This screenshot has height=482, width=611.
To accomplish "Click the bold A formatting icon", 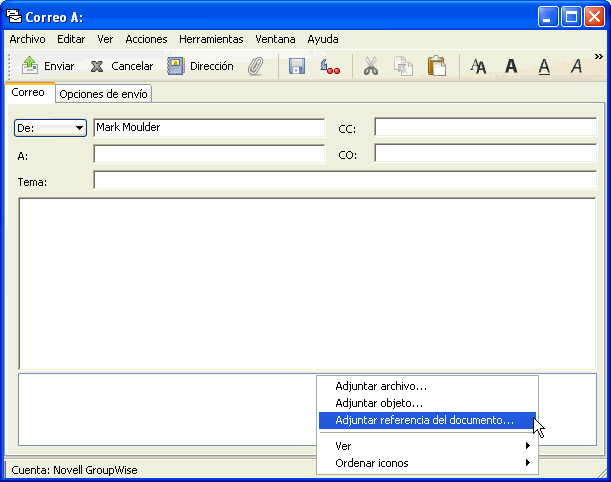I will pos(511,66).
